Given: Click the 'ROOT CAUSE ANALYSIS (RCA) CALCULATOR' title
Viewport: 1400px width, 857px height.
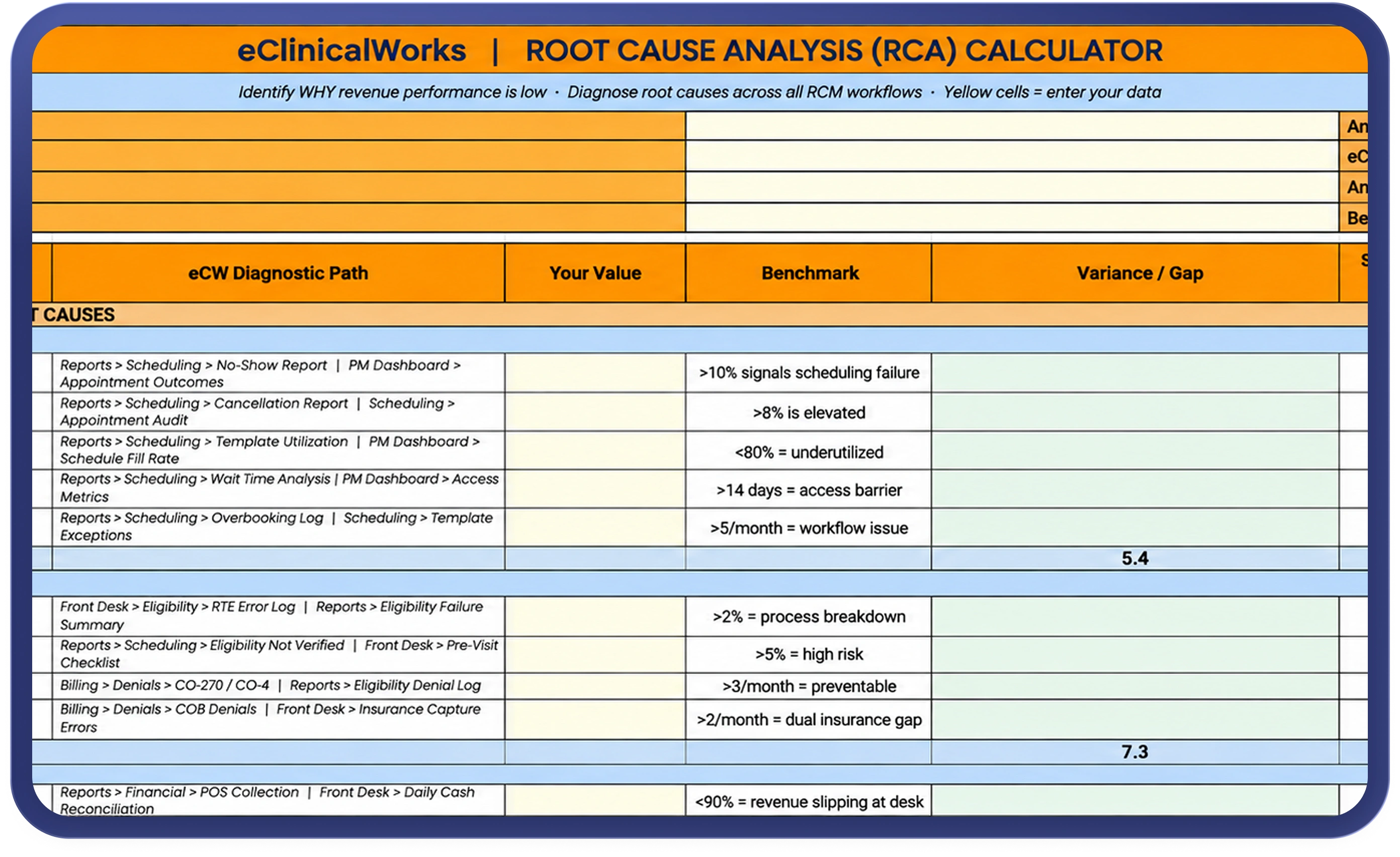Looking at the screenshot, I should point(844,51).
